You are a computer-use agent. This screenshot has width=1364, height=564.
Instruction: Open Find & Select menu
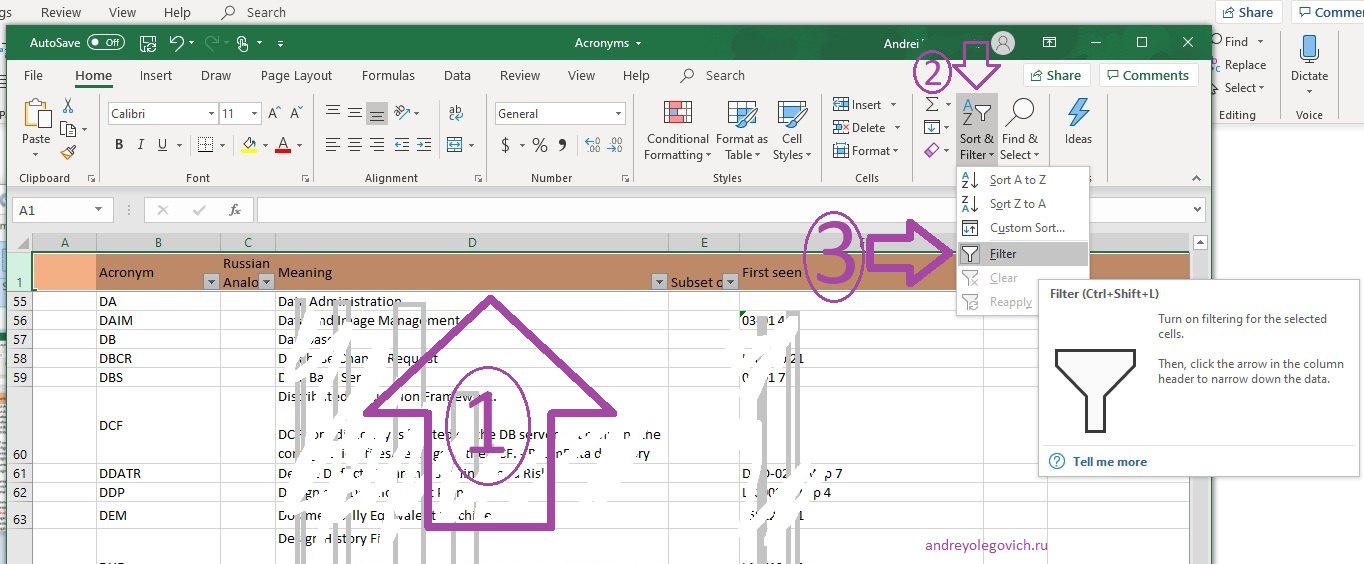point(1020,129)
